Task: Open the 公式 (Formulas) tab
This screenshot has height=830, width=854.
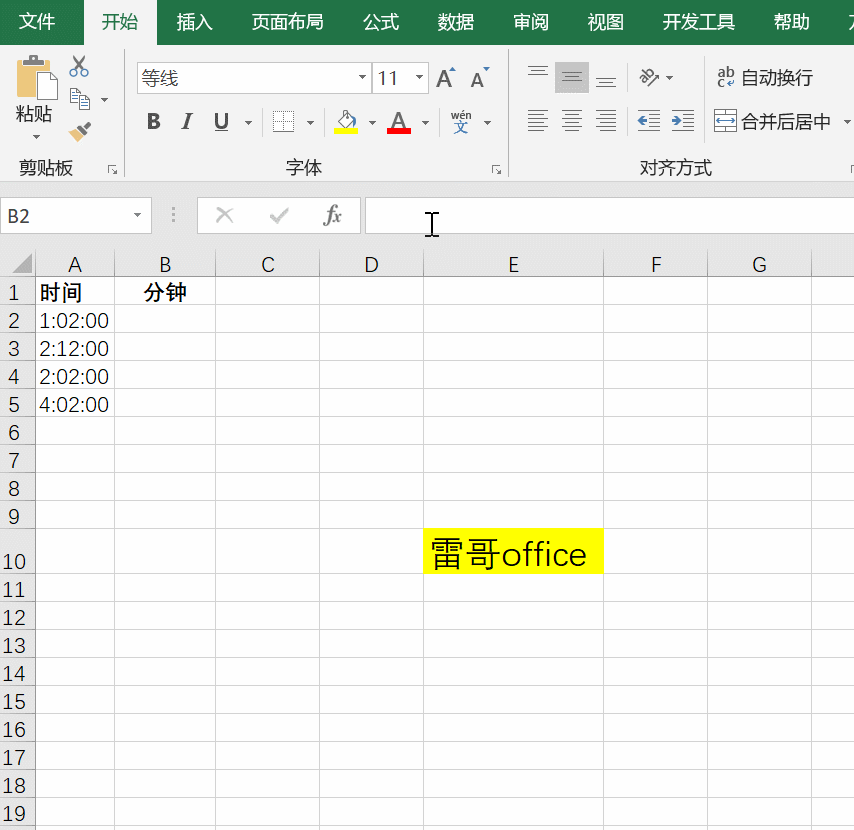Action: point(381,22)
